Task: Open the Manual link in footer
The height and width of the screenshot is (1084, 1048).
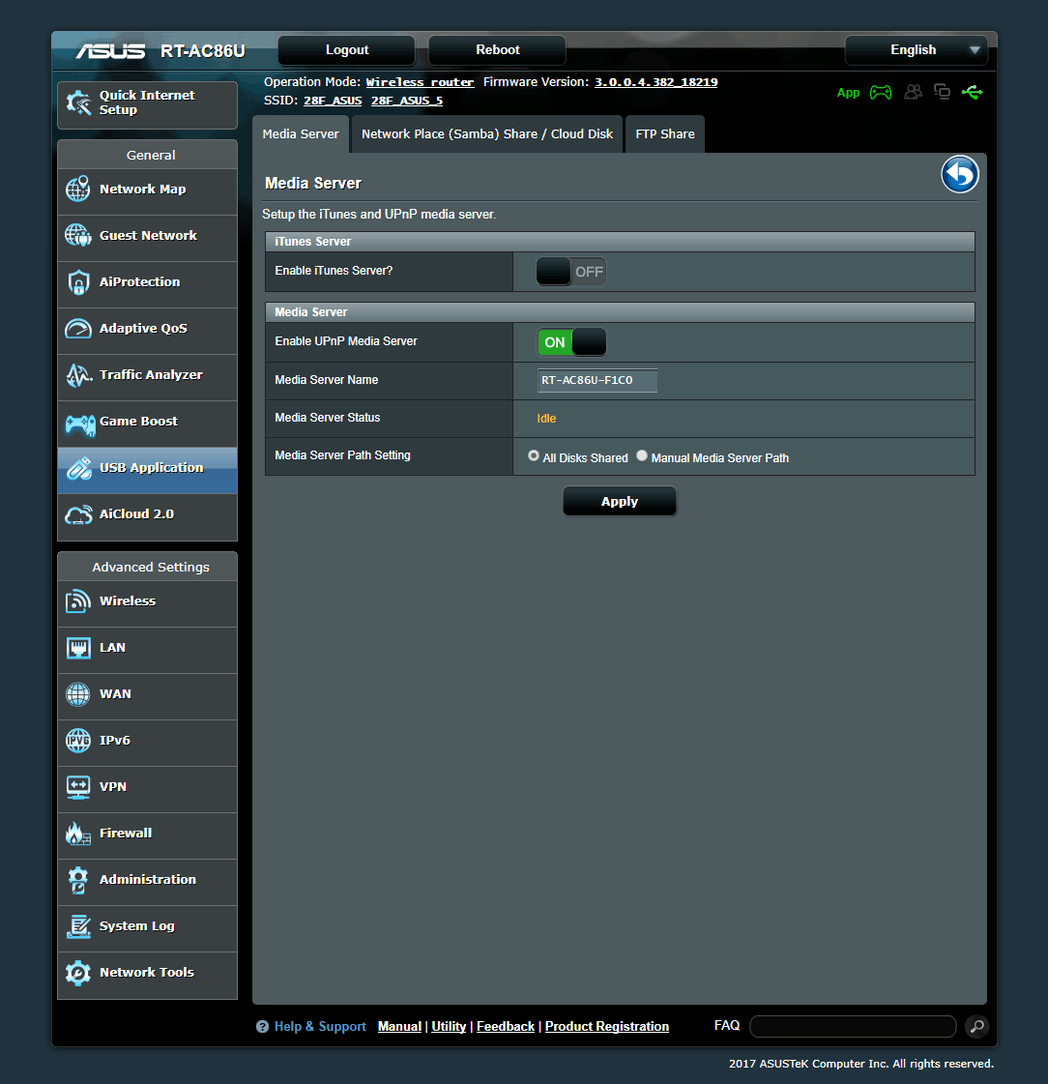Action: pos(400,1027)
